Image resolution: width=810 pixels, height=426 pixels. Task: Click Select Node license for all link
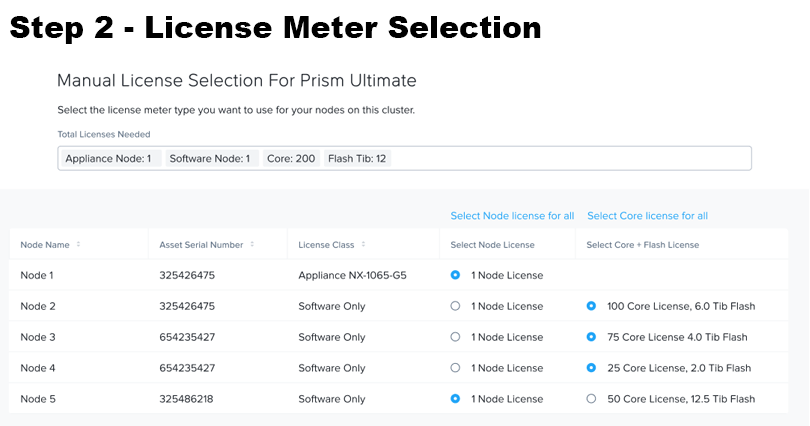tap(512, 216)
